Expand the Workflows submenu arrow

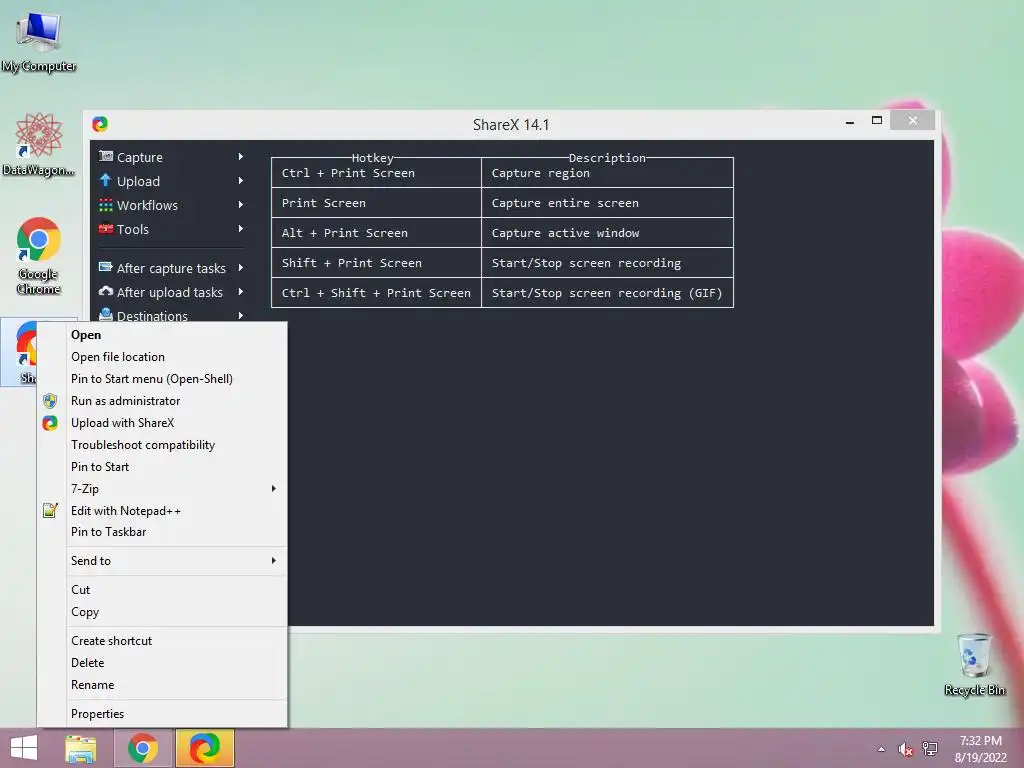[x=241, y=205]
